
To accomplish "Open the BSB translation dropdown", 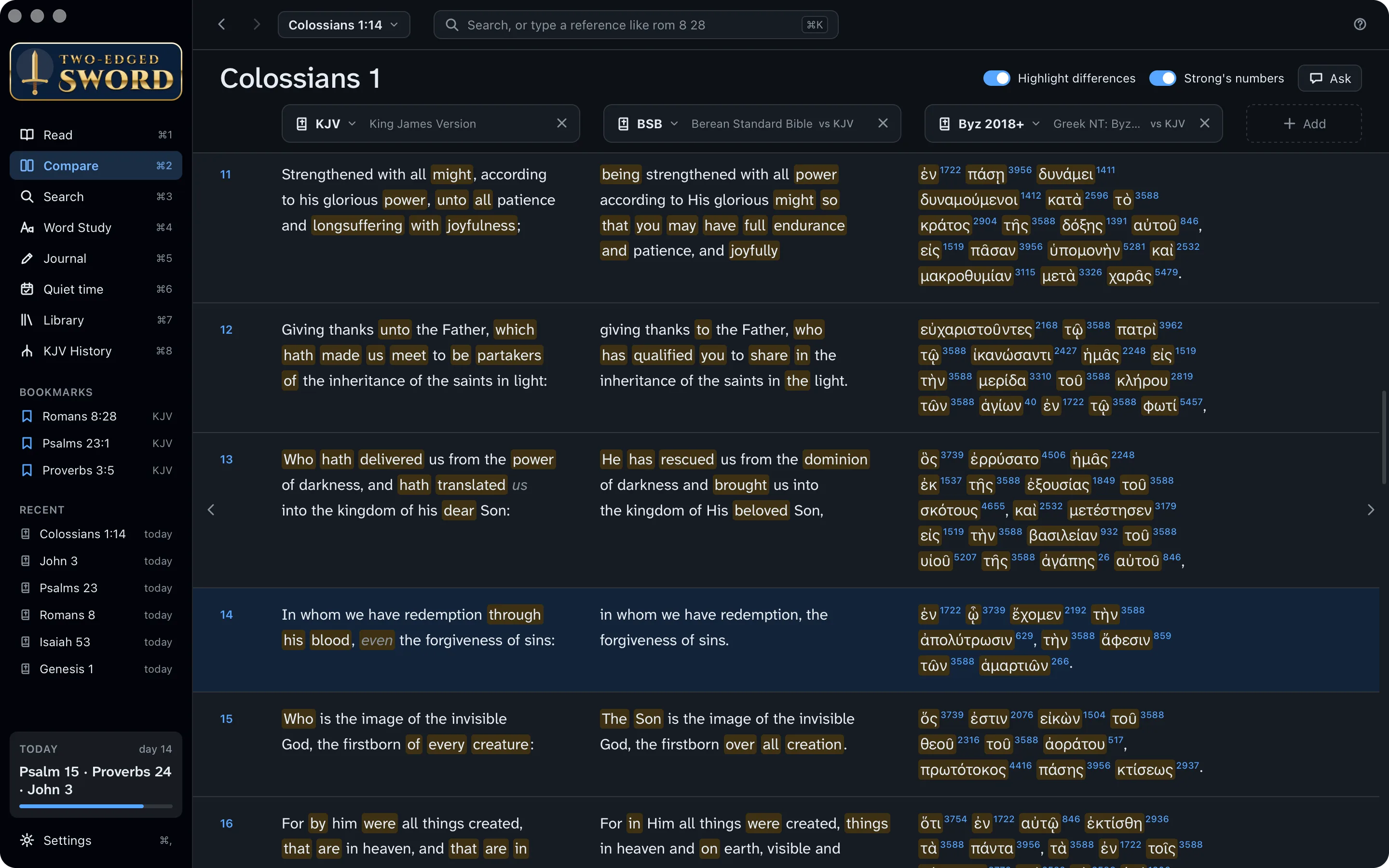I will pyautogui.click(x=649, y=123).
